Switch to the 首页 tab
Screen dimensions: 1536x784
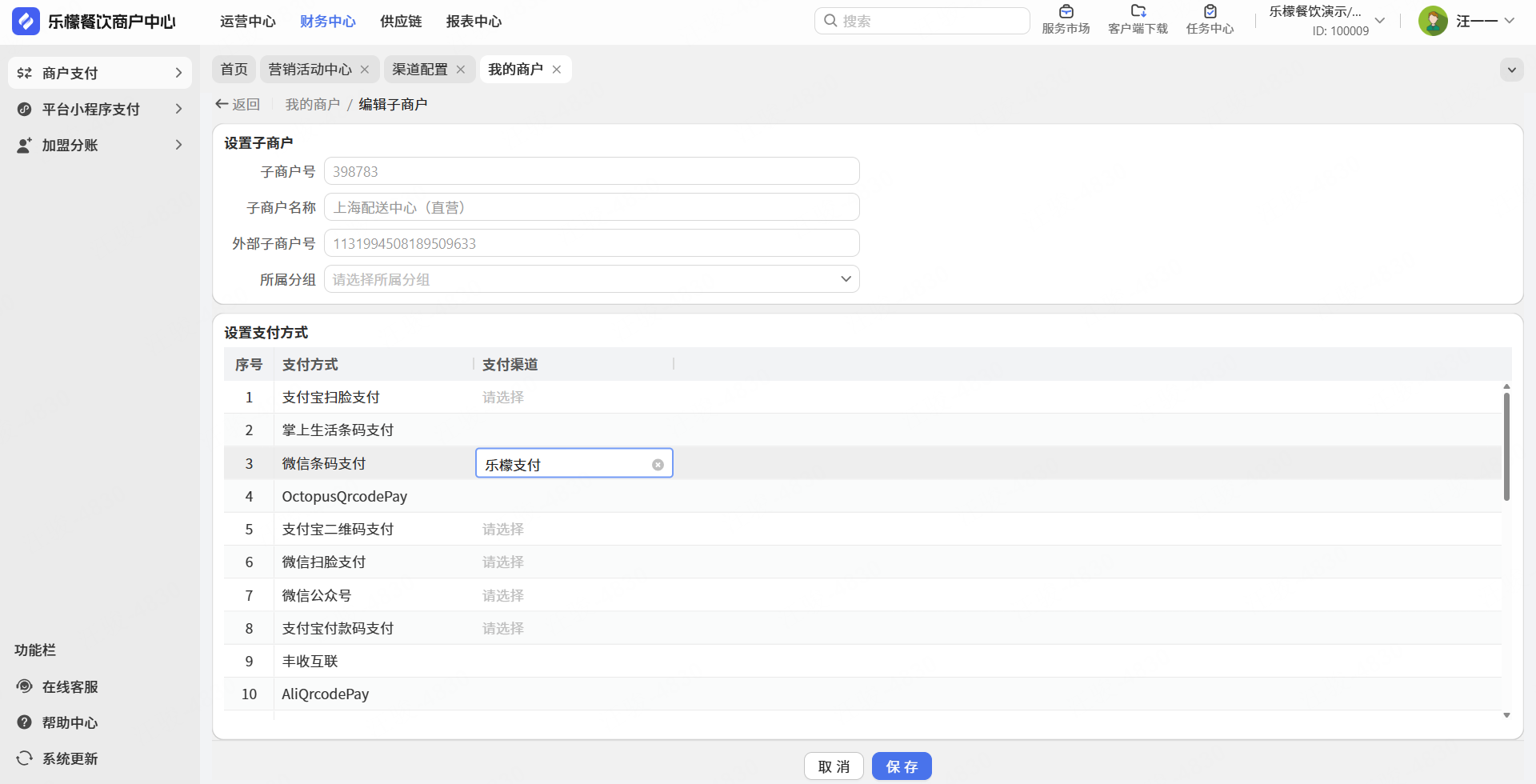234,70
